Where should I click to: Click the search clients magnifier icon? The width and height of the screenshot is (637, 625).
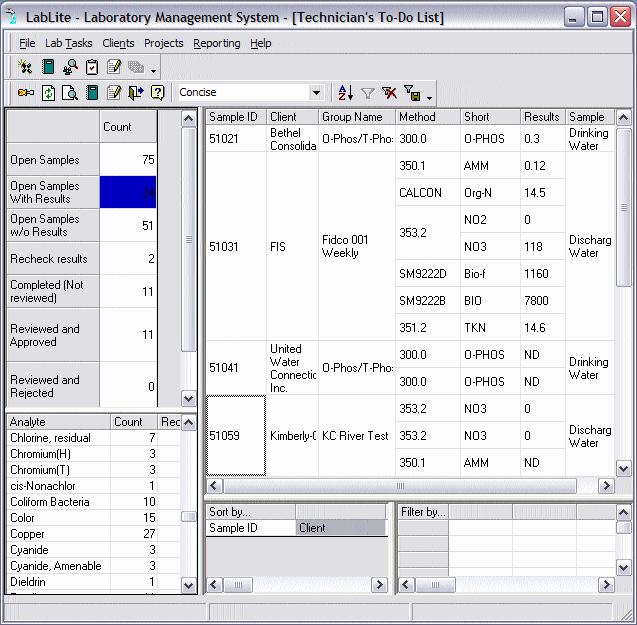click(71, 67)
